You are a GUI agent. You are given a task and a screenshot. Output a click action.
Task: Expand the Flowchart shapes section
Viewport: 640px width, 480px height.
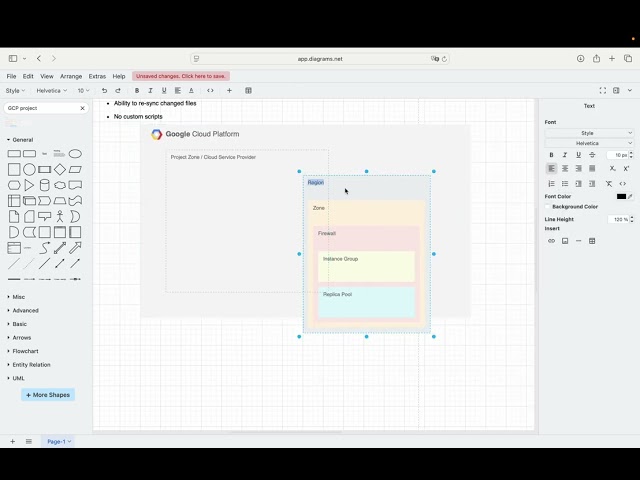click(23, 351)
